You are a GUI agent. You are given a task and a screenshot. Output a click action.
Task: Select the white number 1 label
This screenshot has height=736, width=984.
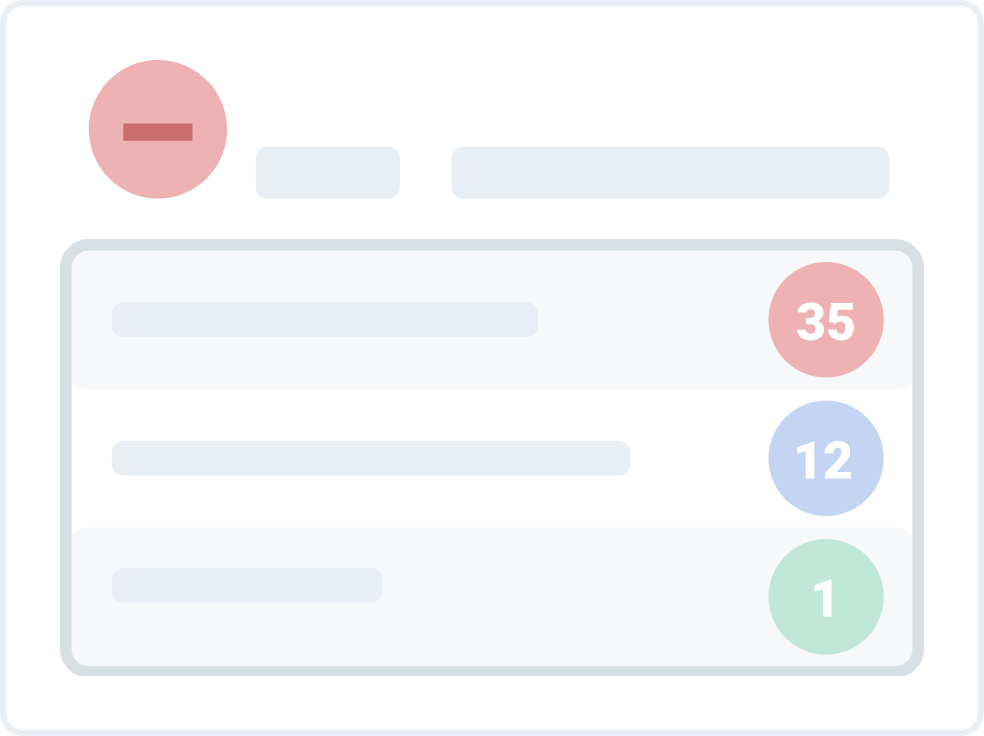(x=824, y=599)
